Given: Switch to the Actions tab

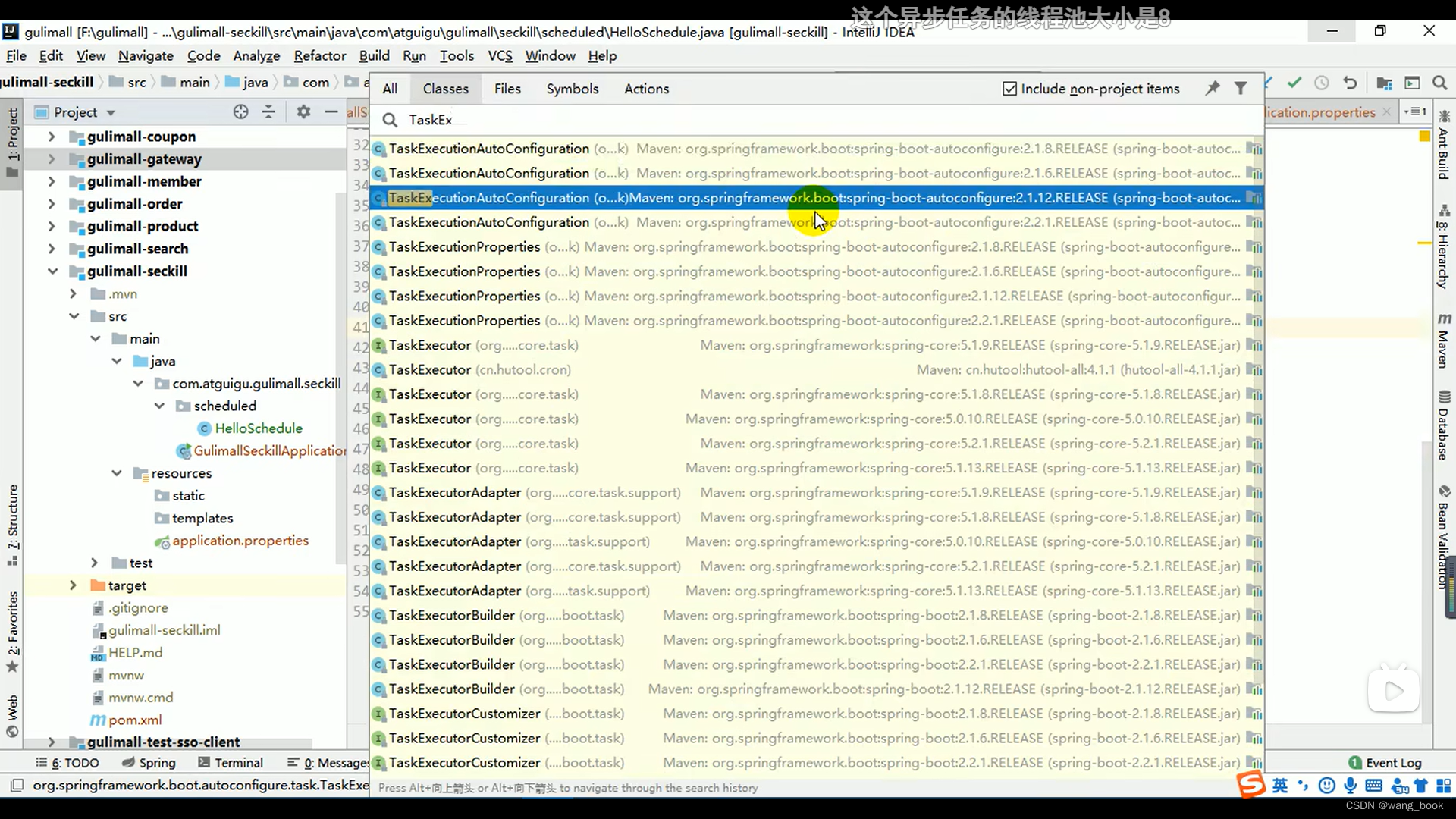Looking at the screenshot, I should (x=646, y=89).
